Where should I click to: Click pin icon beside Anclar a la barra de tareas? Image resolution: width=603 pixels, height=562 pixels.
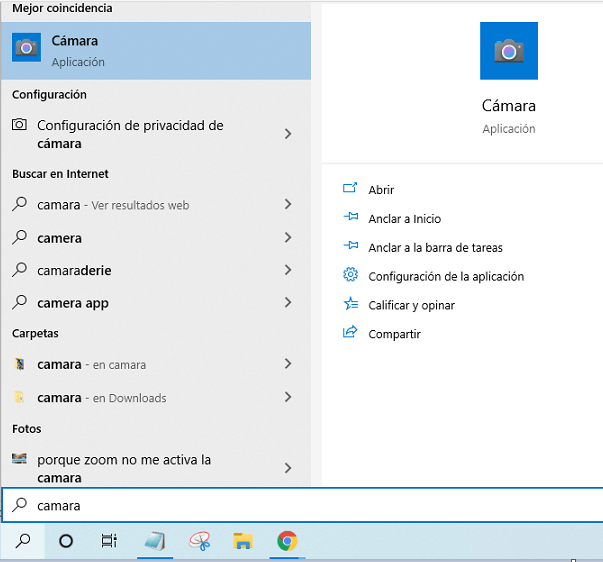point(350,245)
